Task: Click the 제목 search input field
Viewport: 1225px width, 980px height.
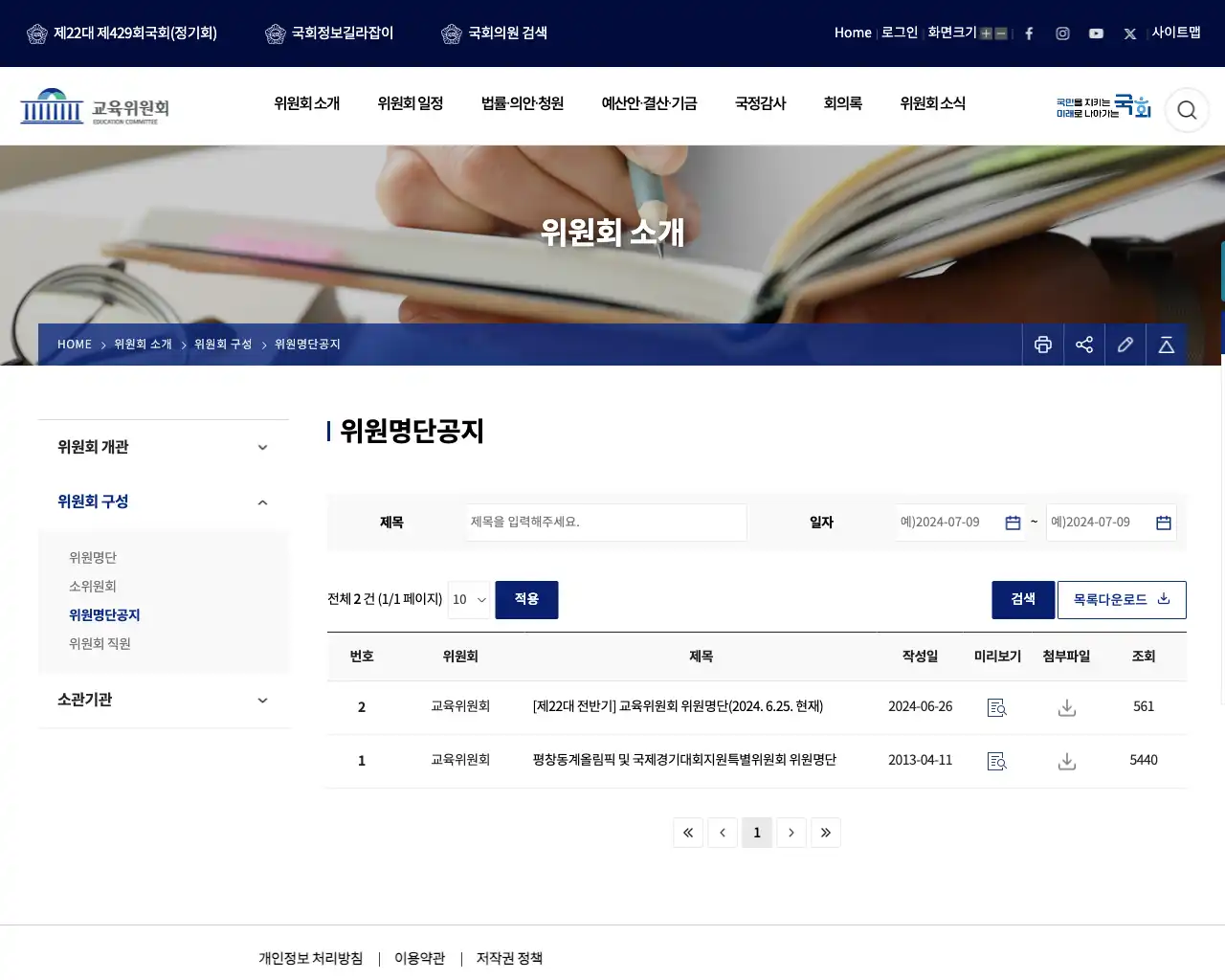Action: pos(607,523)
